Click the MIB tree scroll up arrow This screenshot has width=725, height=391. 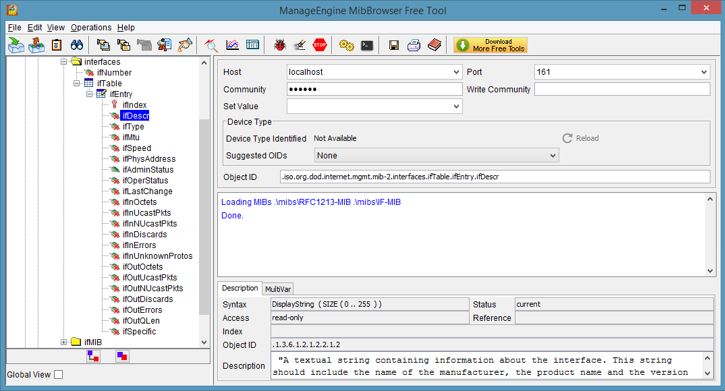click(204, 62)
